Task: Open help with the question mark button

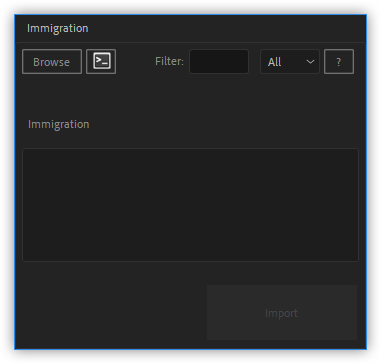Action: tap(339, 62)
